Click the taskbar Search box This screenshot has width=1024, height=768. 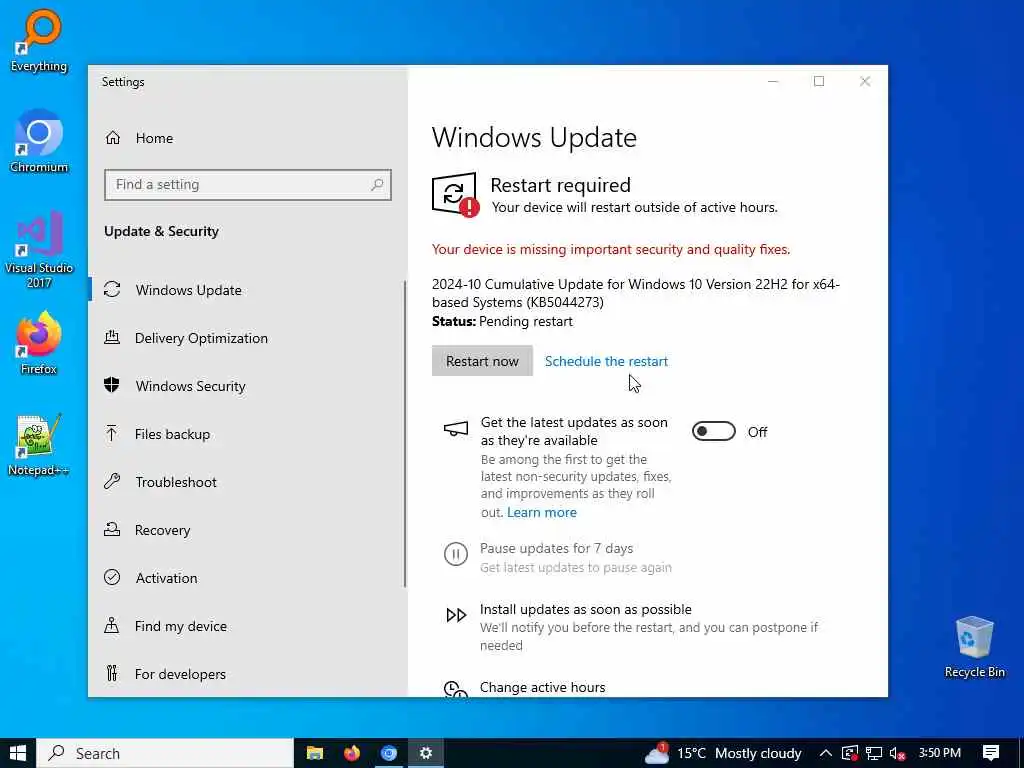click(165, 753)
